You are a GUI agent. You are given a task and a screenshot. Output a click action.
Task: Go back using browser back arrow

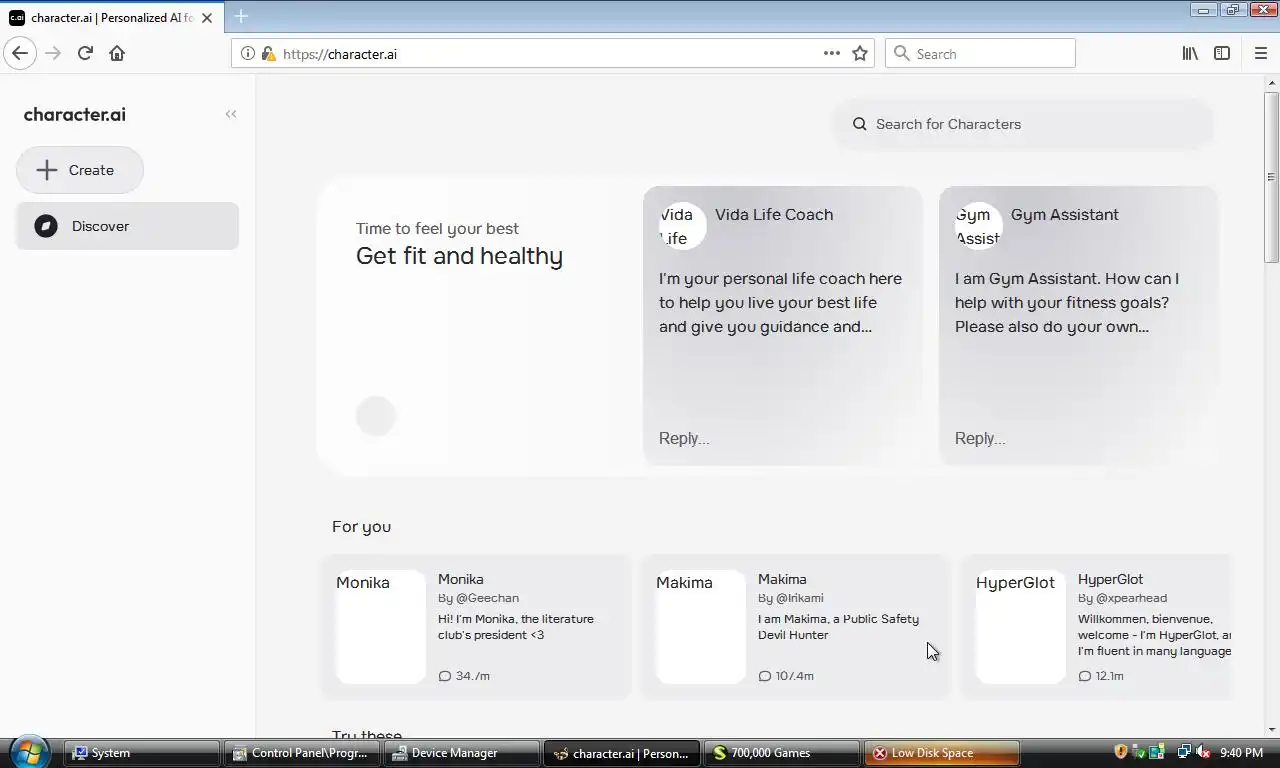[20, 53]
